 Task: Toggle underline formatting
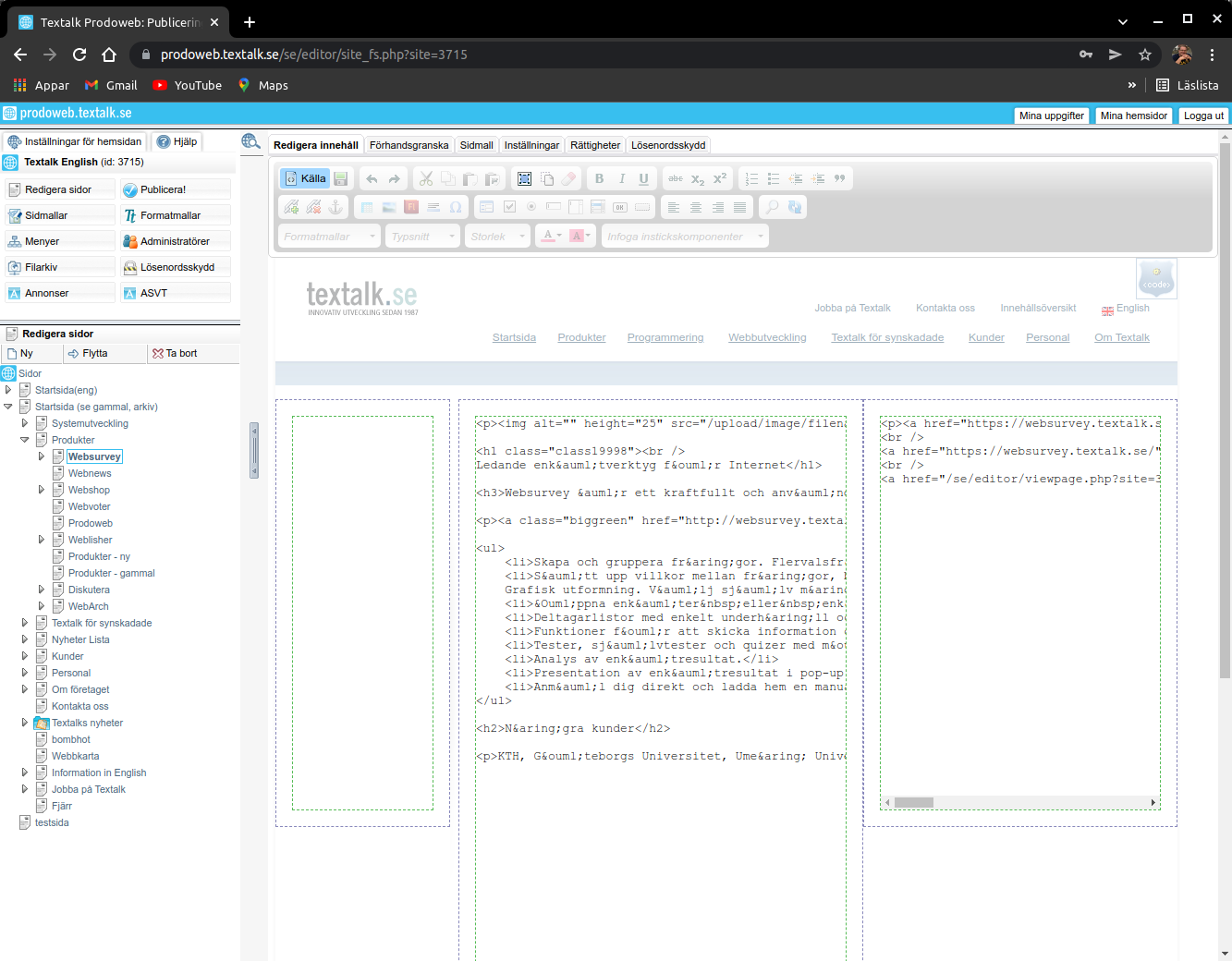[x=644, y=178]
